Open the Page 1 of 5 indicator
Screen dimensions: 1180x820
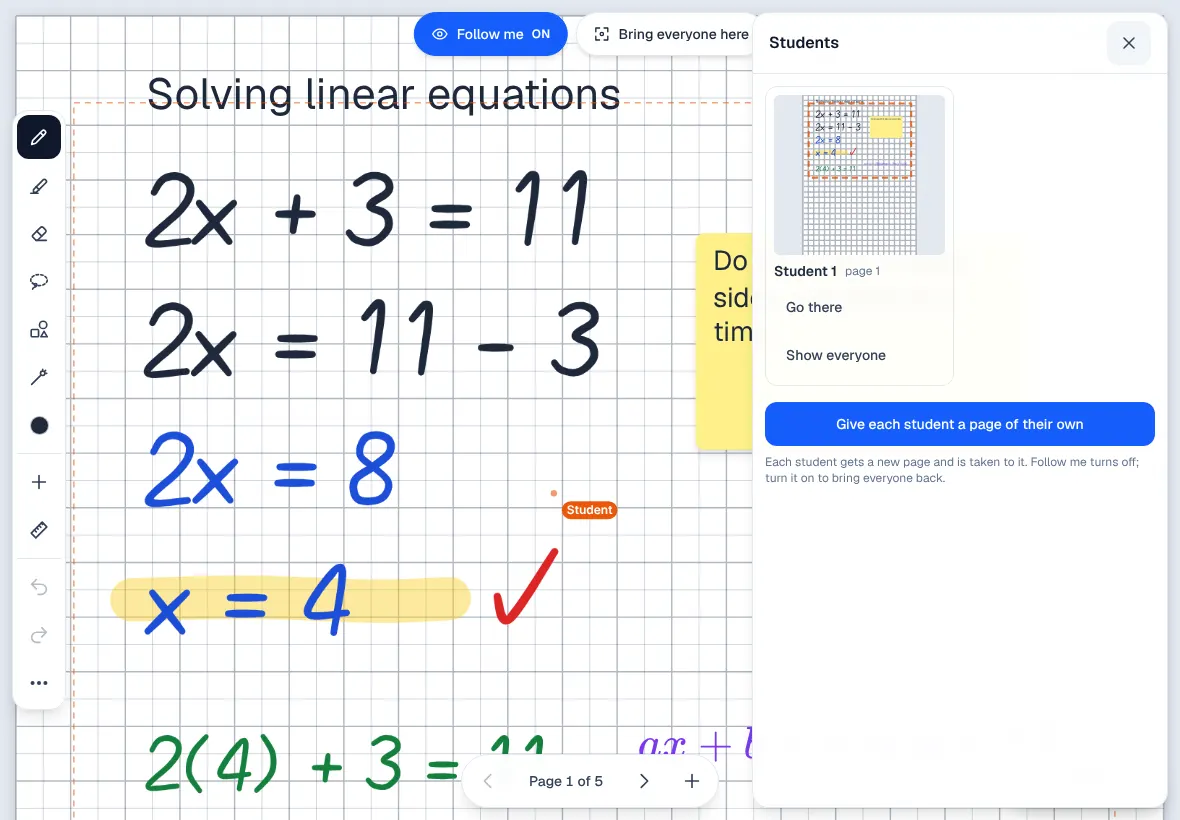(566, 782)
